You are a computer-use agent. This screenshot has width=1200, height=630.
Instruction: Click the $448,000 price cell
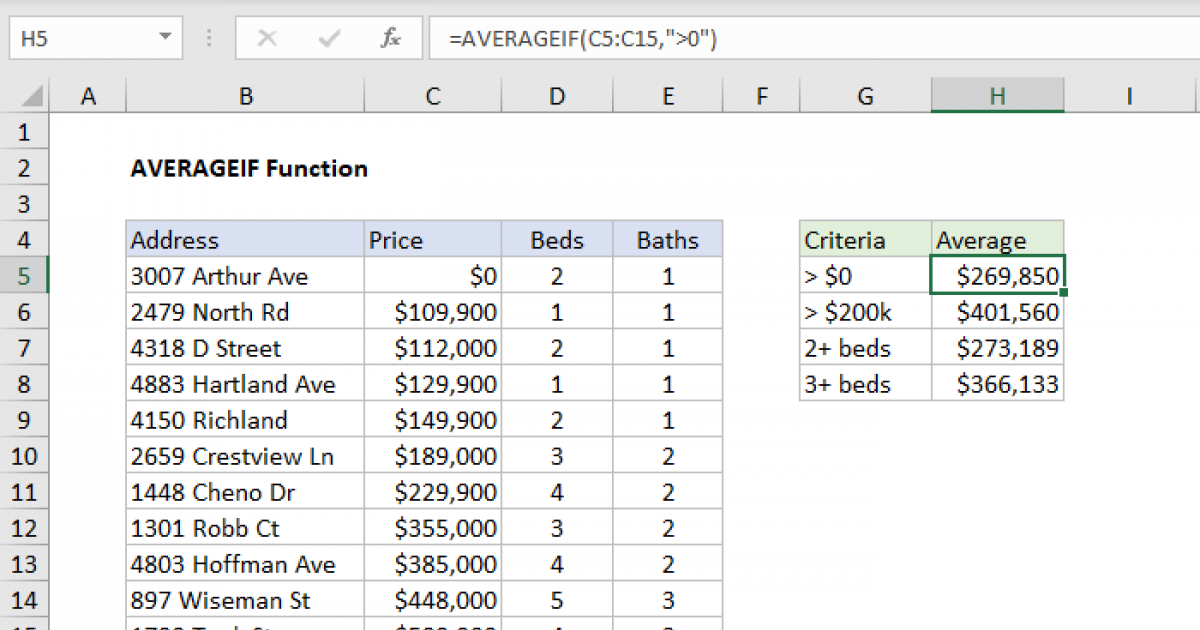pos(433,600)
